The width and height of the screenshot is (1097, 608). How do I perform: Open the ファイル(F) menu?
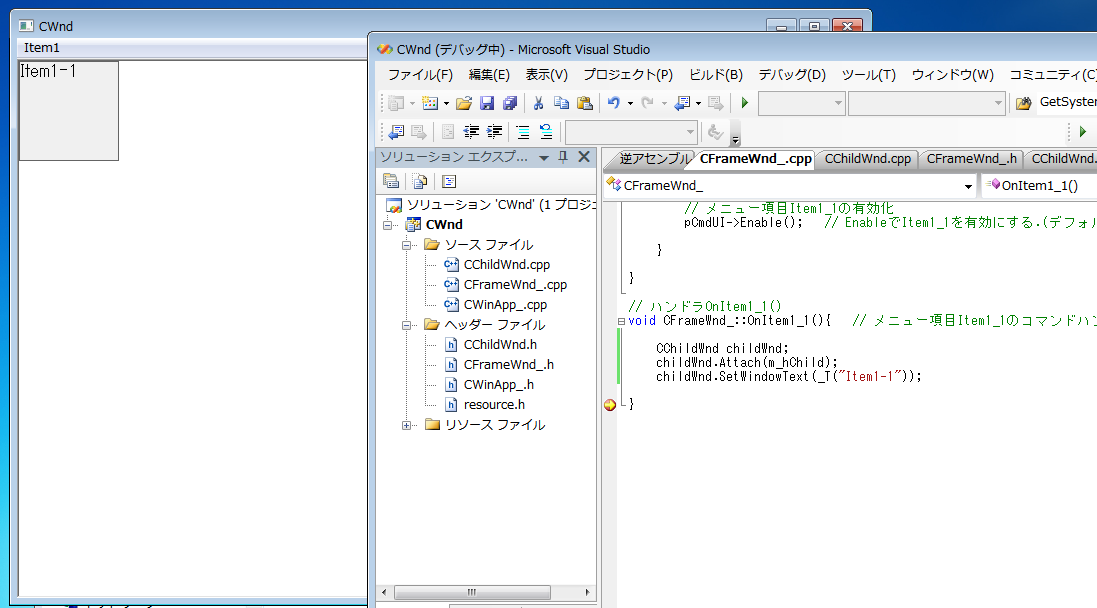pos(420,75)
